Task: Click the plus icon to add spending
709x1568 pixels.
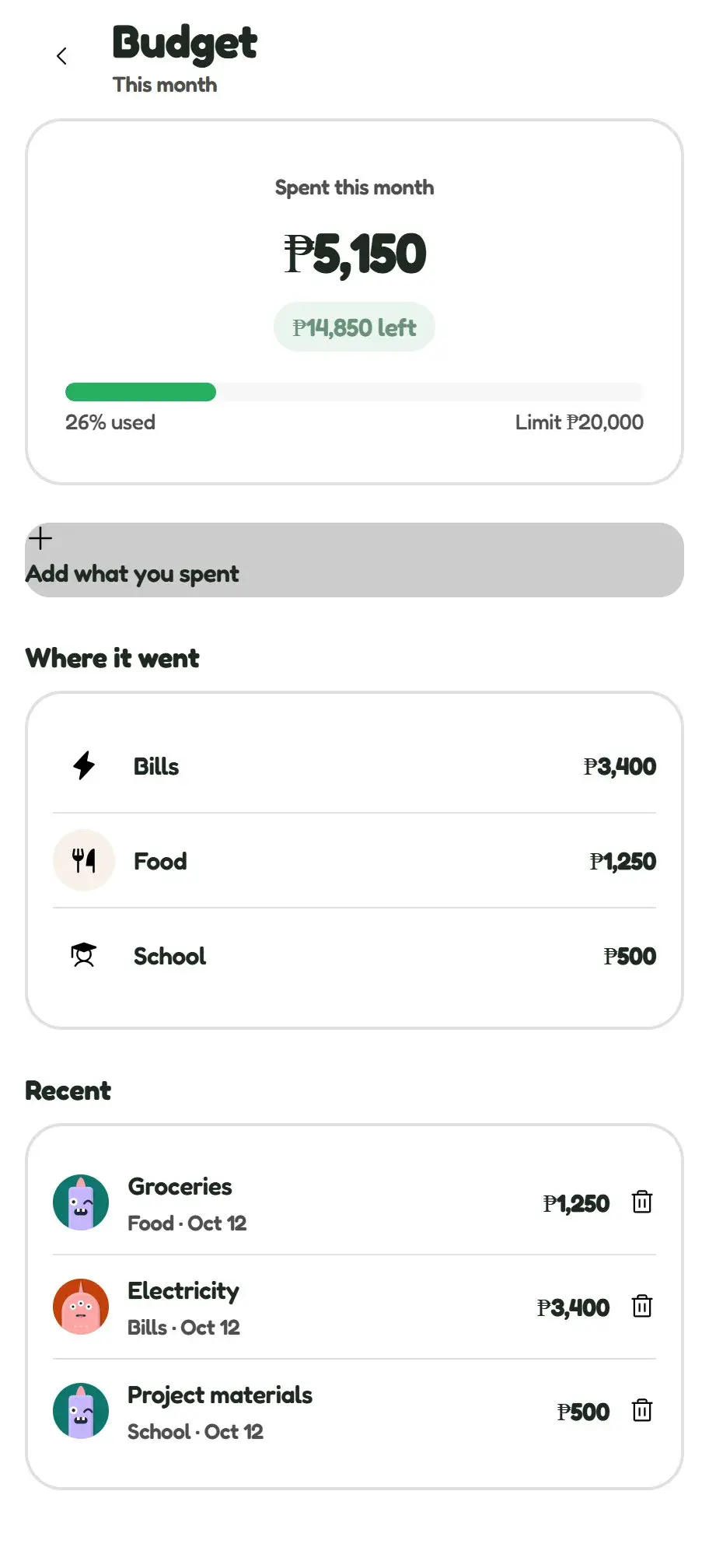Action: coord(40,538)
